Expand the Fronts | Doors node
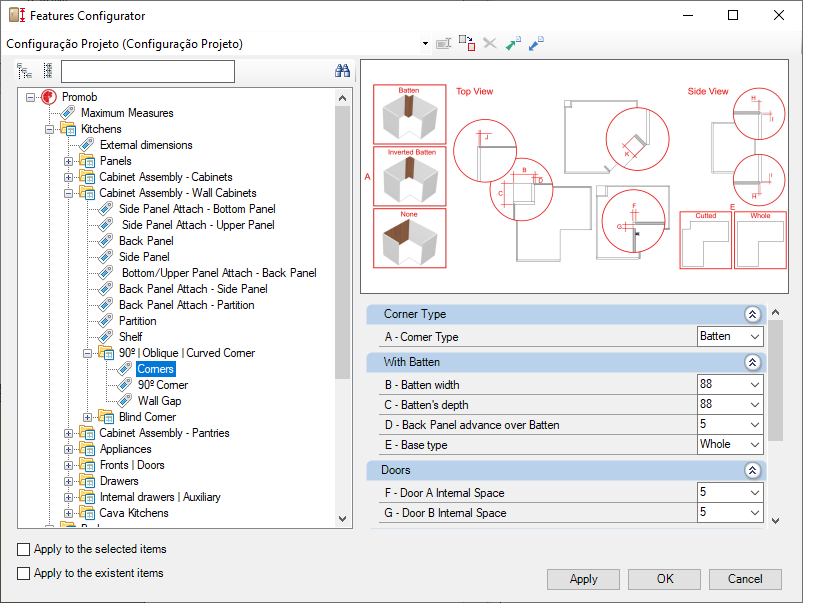The height and width of the screenshot is (615, 814). coord(69,466)
